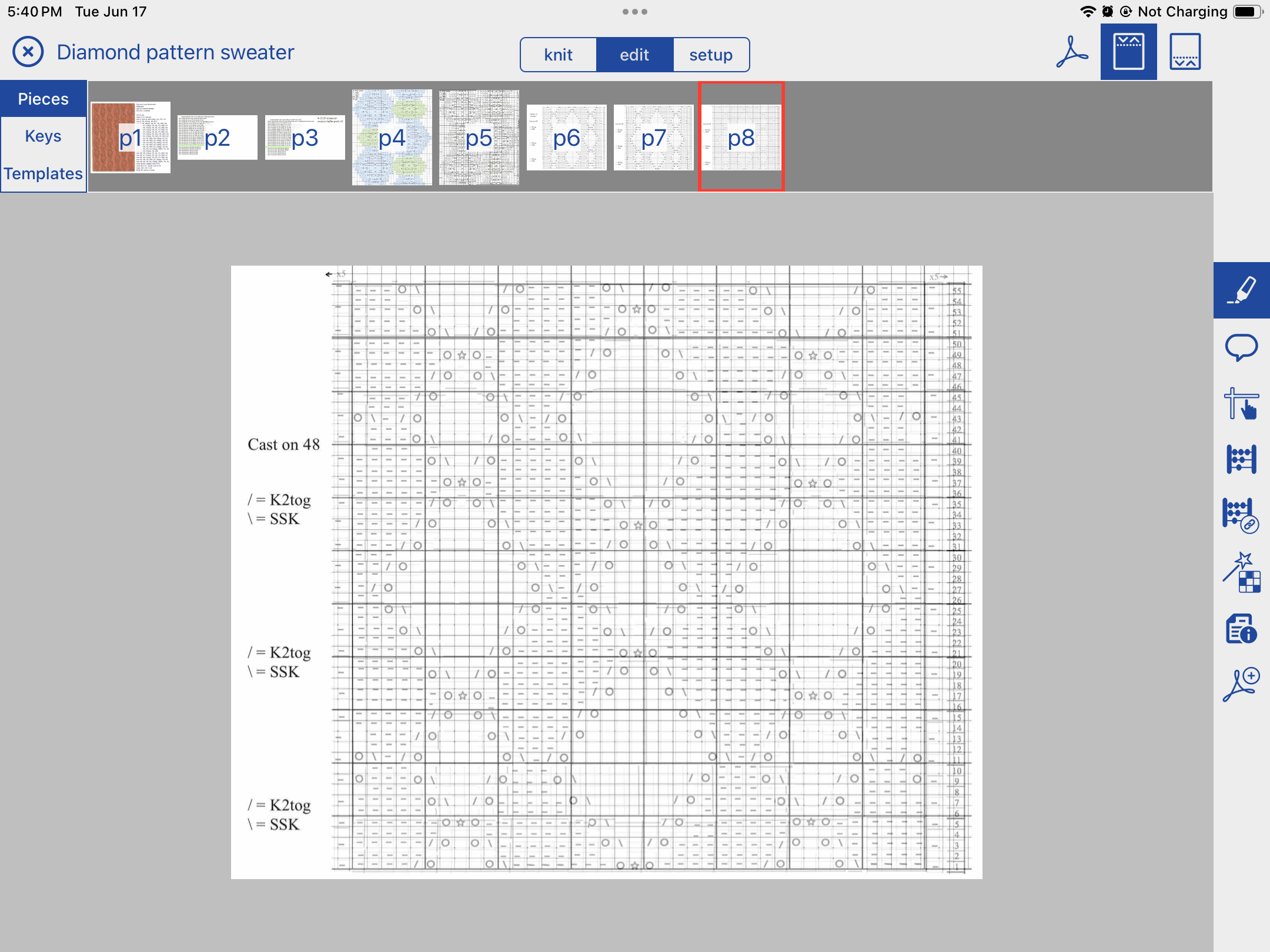
Task: Open the abacus row counter tool
Action: click(1241, 460)
